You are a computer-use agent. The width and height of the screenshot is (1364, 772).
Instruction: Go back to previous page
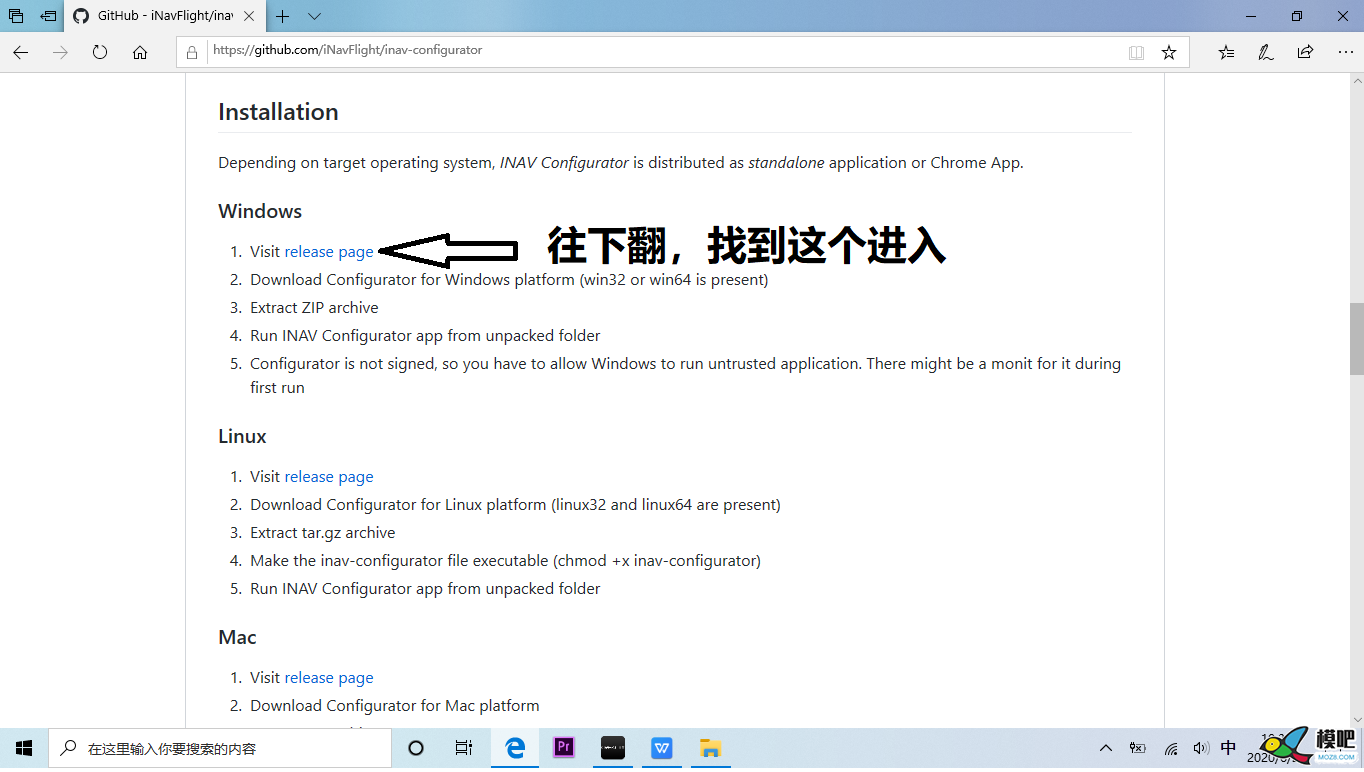click(21, 52)
